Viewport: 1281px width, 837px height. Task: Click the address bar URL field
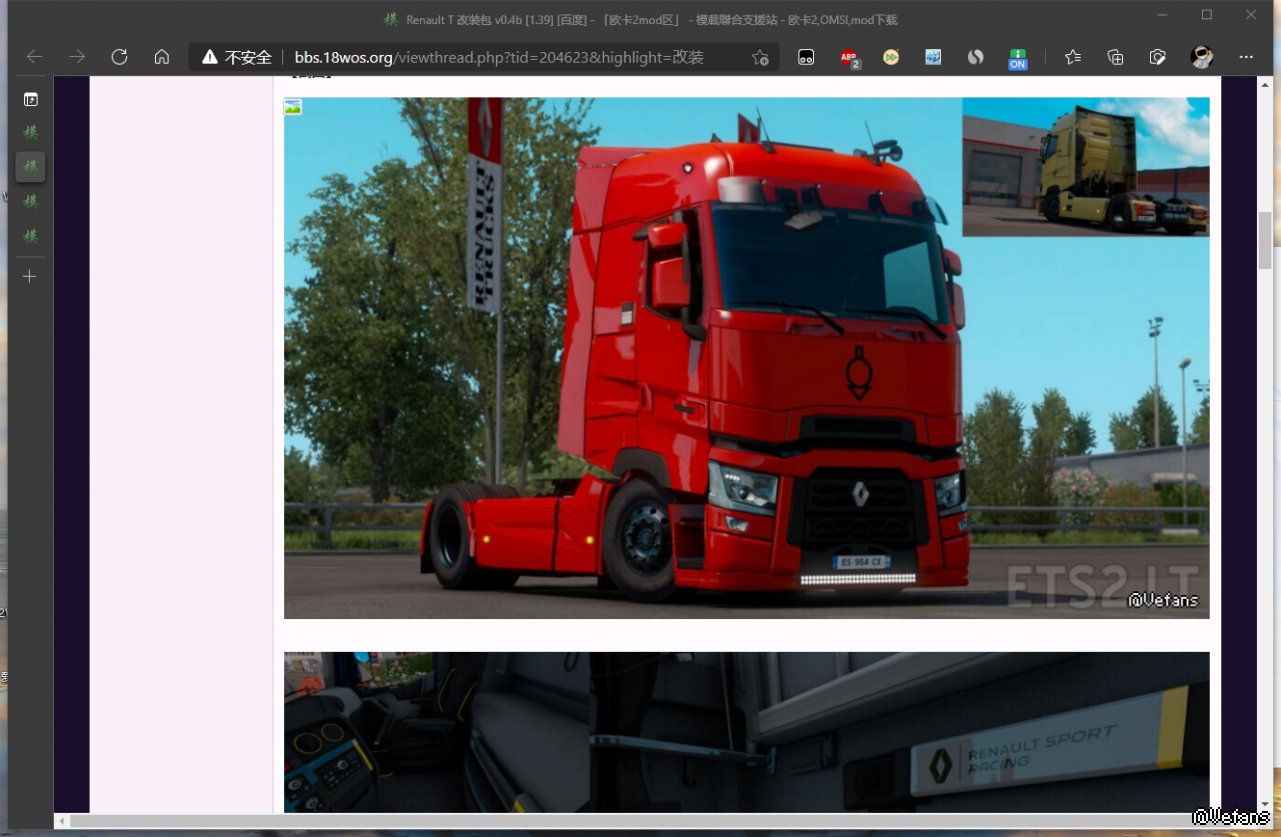[500, 57]
